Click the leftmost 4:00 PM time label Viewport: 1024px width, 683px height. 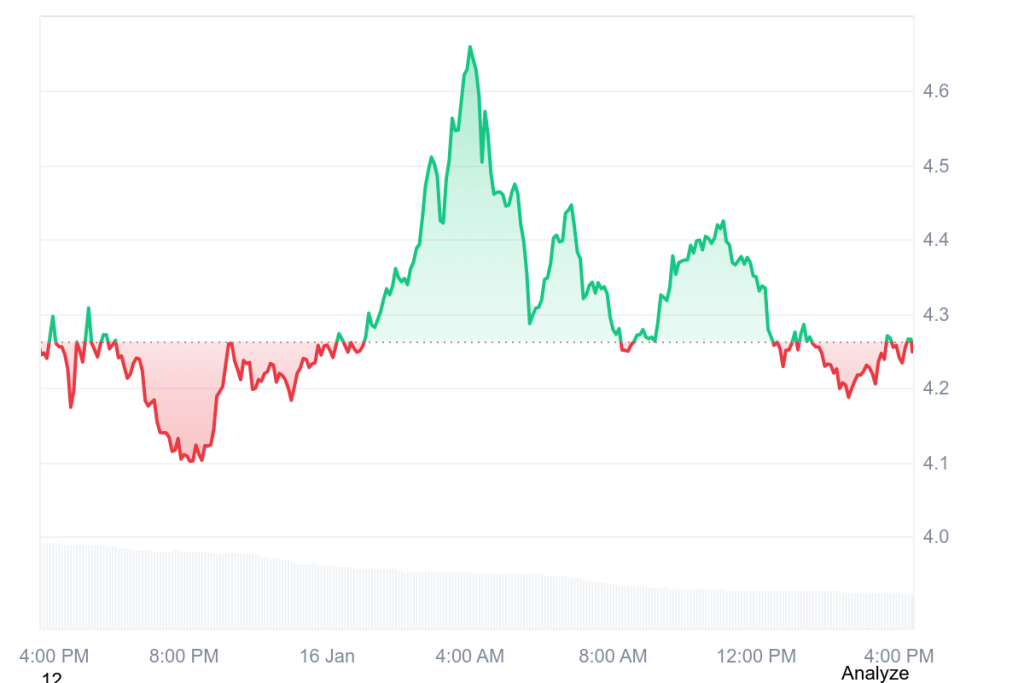click(x=55, y=656)
